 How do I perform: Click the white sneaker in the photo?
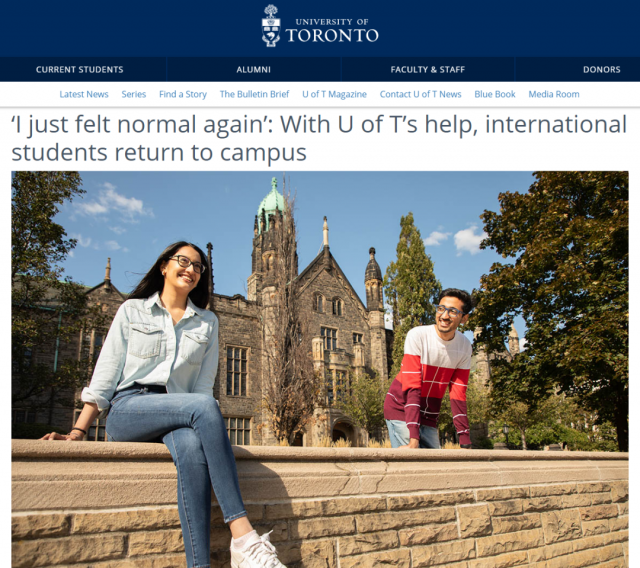pyautogui.click(x=255, y=550)
